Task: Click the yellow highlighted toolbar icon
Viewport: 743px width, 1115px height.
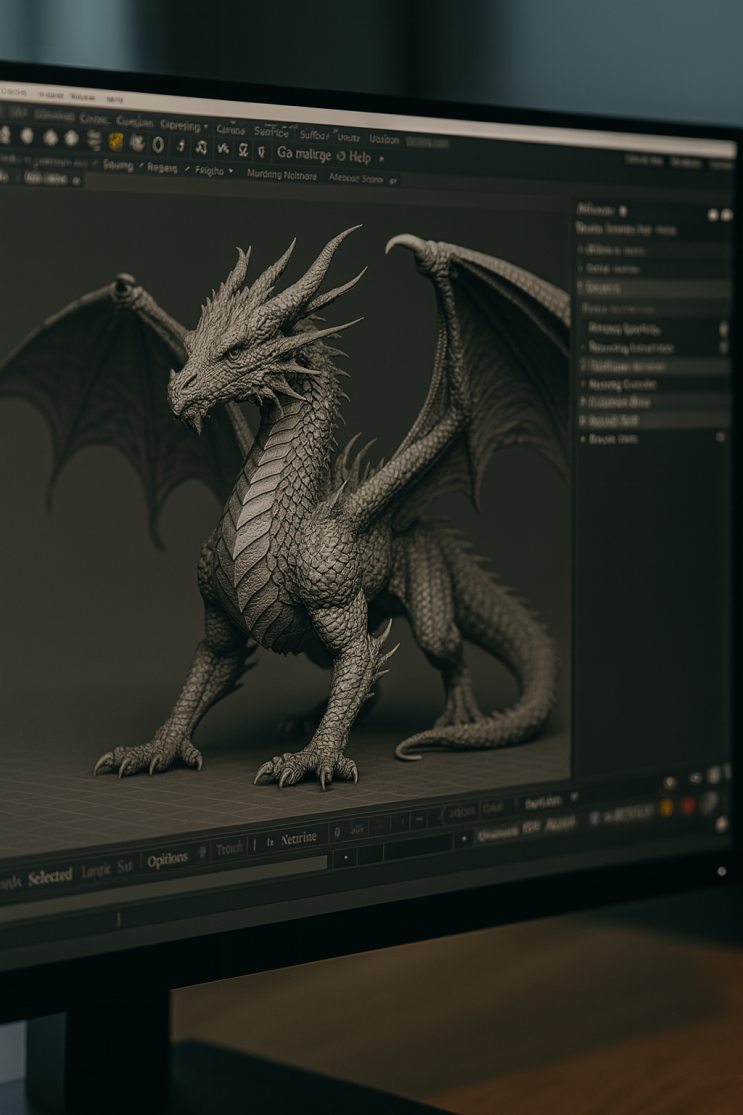Action: pos(116,142)
